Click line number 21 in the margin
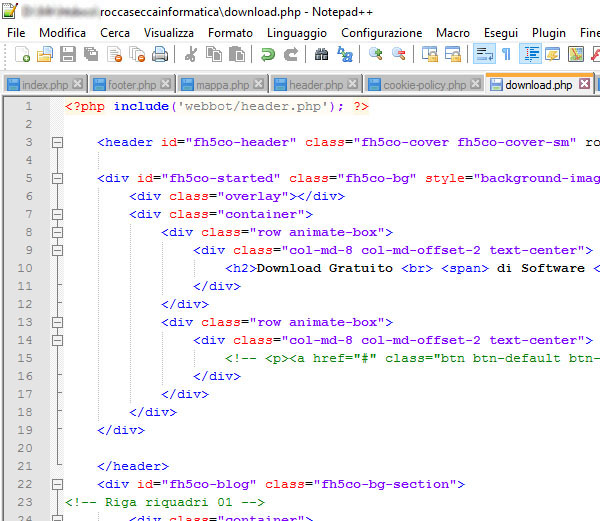 tap(25, 466)
